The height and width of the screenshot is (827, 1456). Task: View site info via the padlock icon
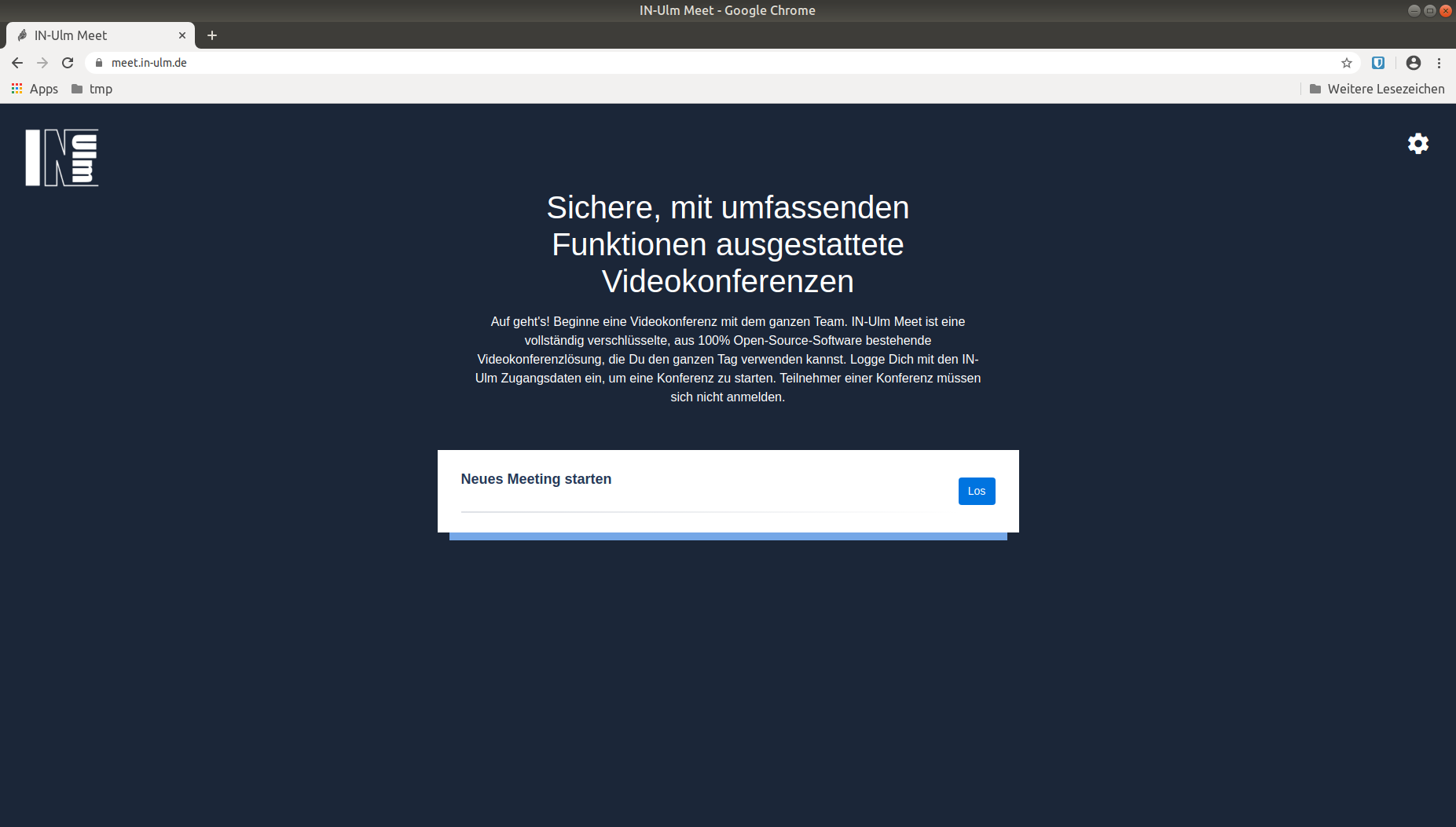[99, 63]
